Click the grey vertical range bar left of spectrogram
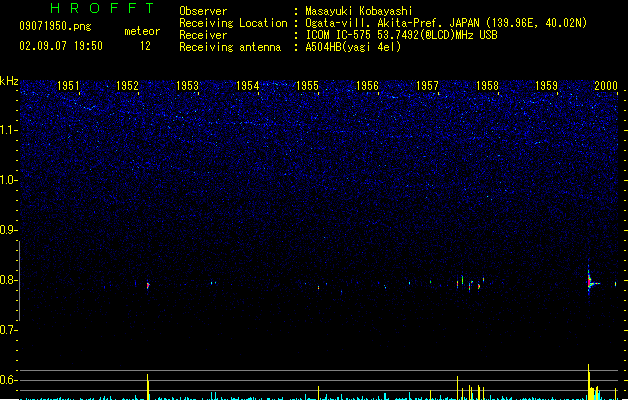 (x=19, y=280)
